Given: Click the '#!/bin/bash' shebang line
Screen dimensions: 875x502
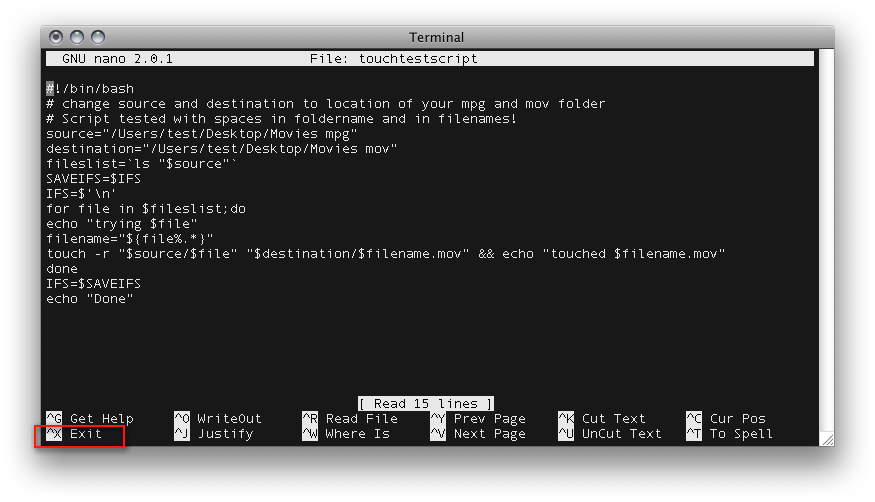Looking at the screenshot, I should click(x=90, y=89).
